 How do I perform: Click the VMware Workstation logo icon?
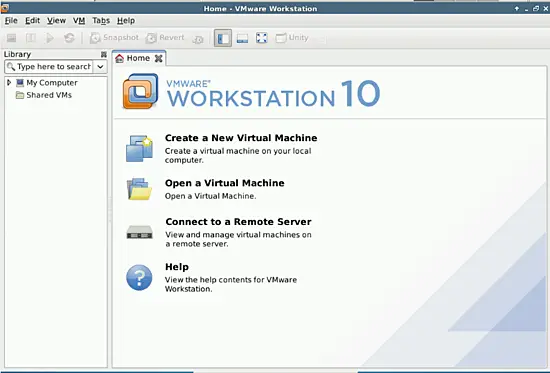(140, 91)
